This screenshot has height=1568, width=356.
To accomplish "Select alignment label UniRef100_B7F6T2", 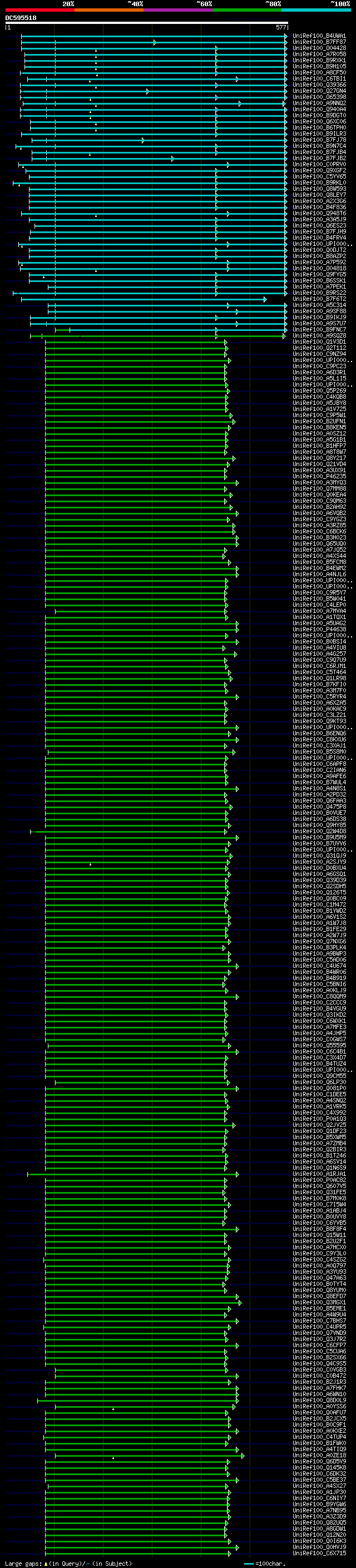I will click(319, 299).
